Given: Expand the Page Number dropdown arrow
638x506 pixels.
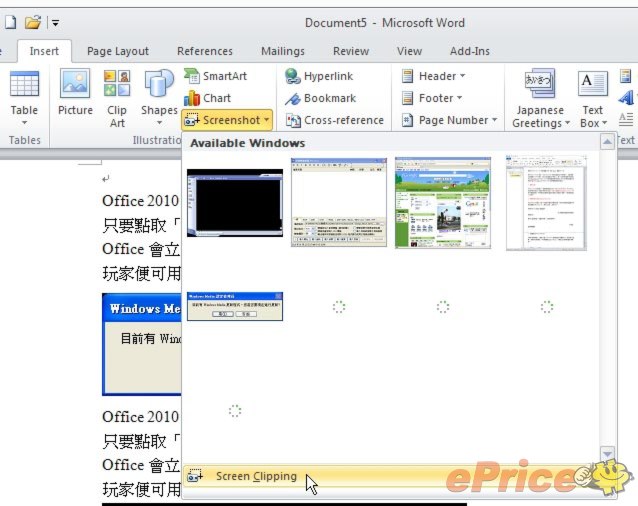Looking at the screenshot, I should (x=495, y=120).
